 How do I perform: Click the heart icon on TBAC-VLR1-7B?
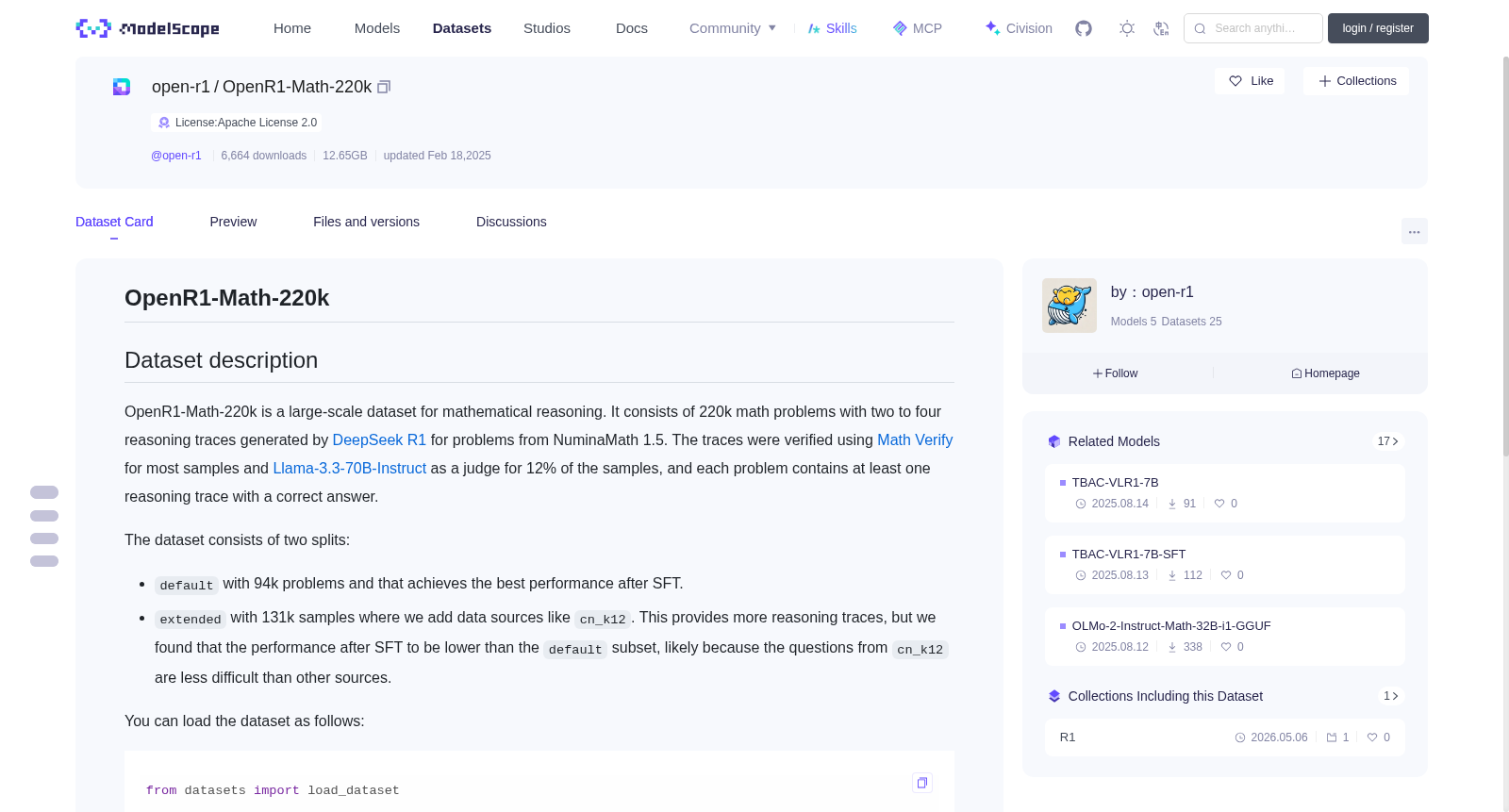point(1219,504)
